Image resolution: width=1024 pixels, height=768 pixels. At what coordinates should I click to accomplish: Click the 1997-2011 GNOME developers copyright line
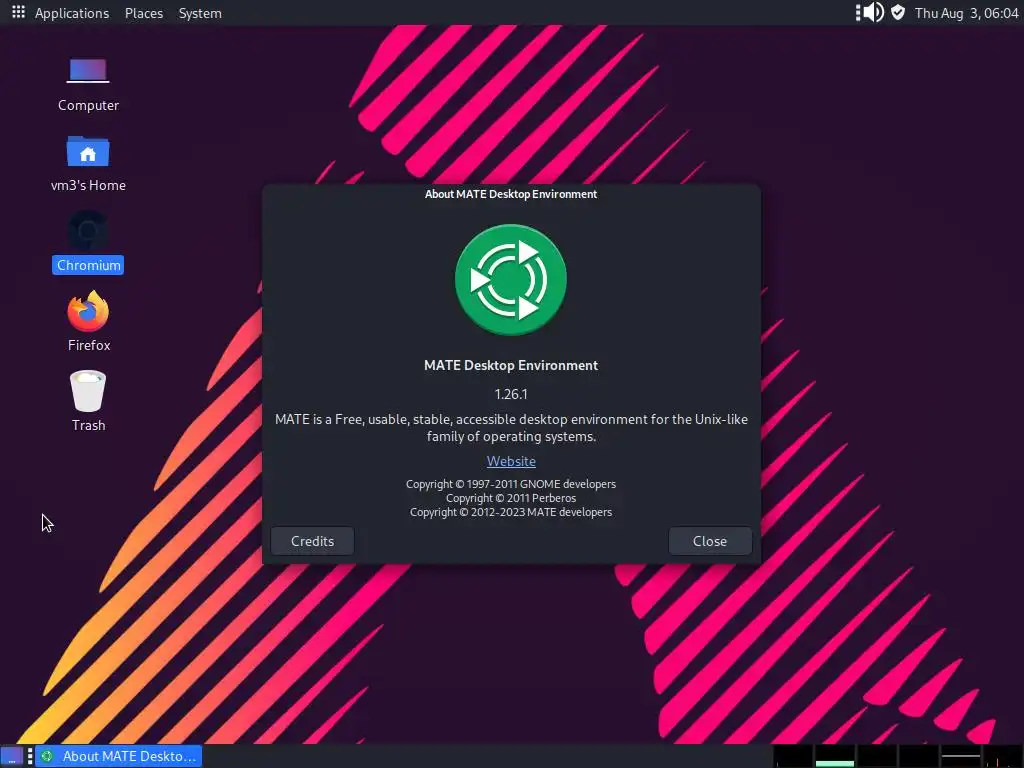(511, 484)
